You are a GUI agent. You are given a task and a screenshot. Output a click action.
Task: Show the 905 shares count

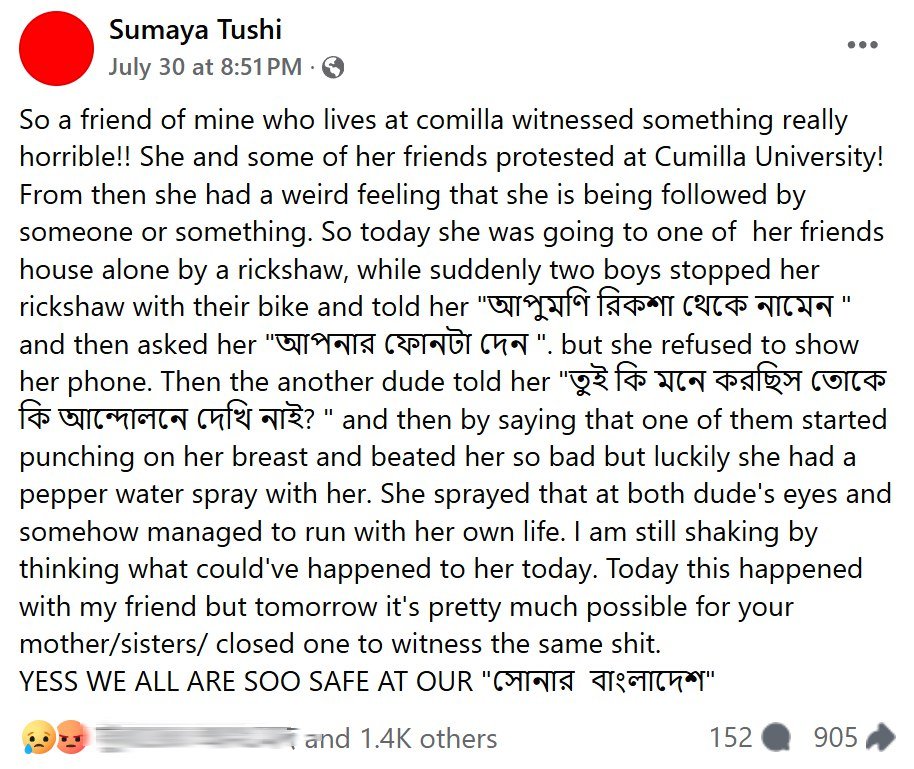click(x=835, y=738)
